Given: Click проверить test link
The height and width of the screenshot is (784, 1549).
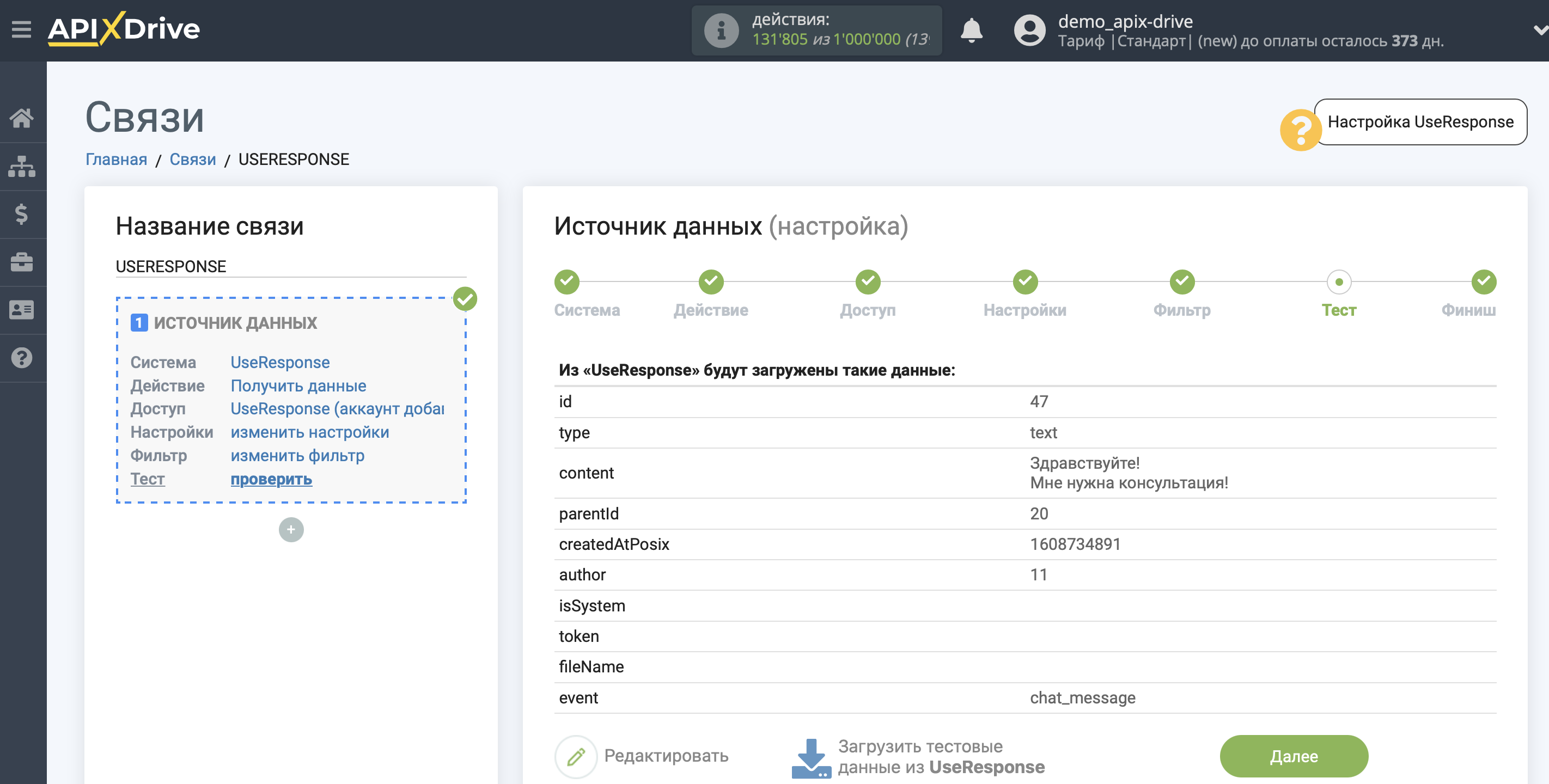Looking at the screenshot, I should (x=271, y=479).
